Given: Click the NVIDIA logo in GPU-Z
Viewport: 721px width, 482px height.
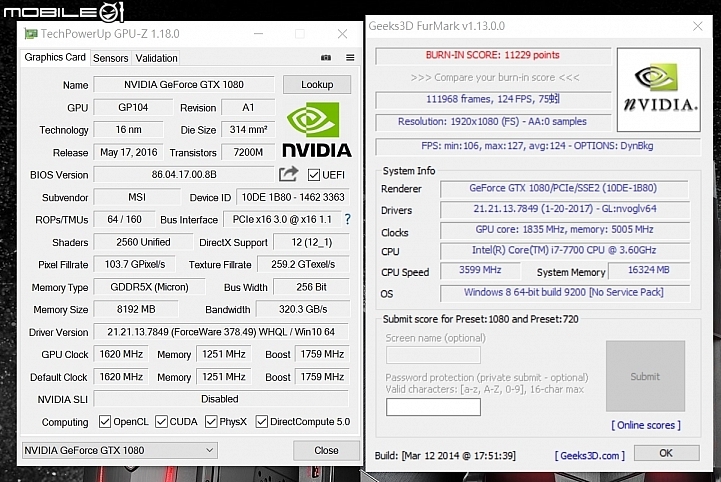Looking at the screenshot, I should [x=317, y=130].
